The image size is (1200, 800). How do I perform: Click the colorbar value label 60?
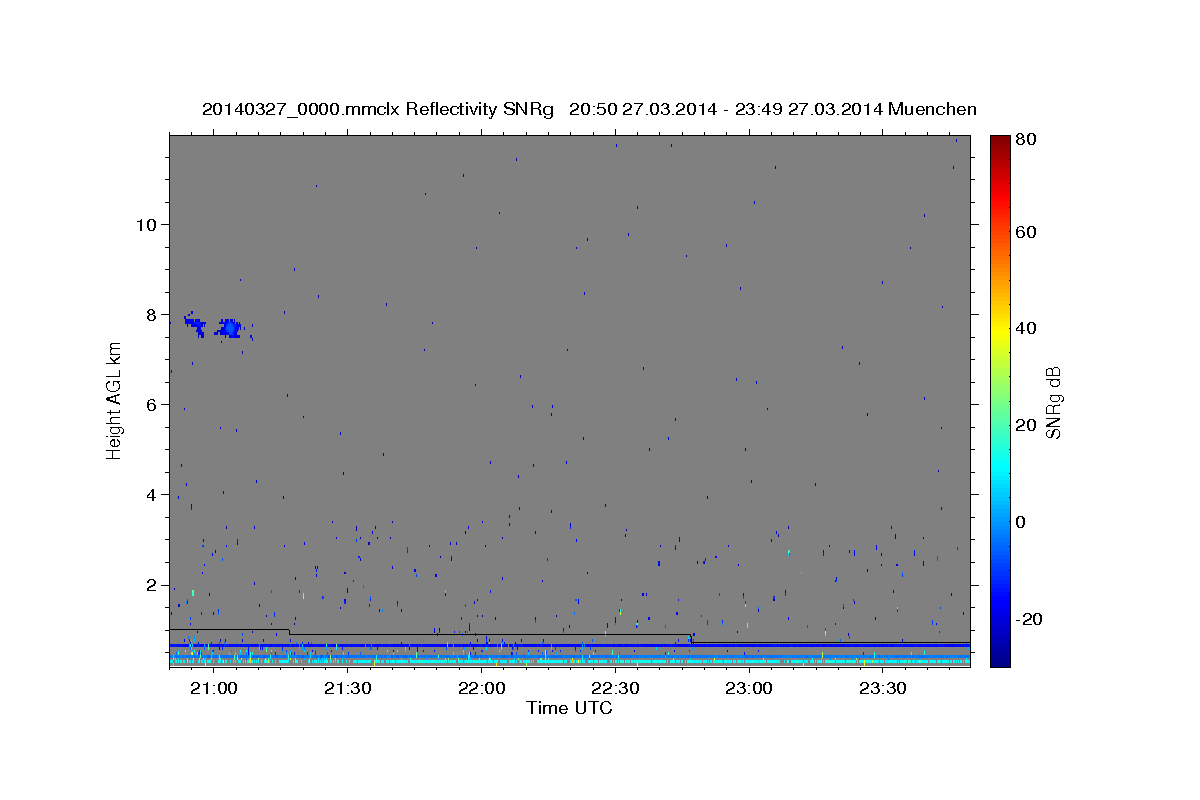click(x=1025, y=232)
